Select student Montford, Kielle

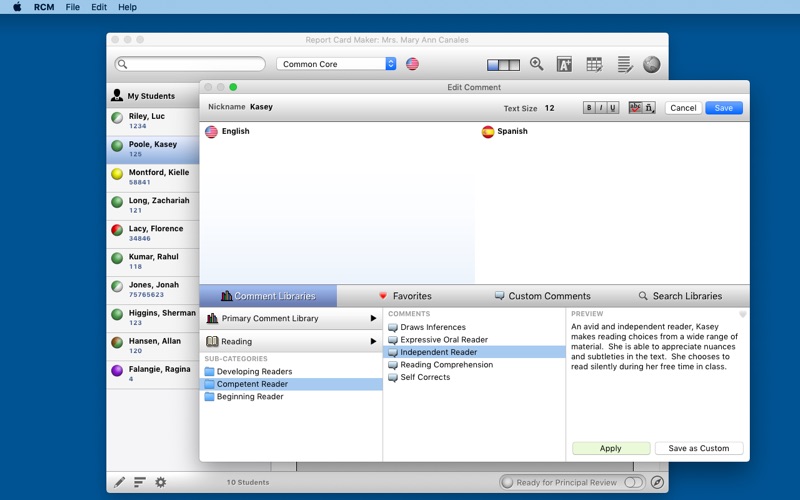tap(153, 178)
